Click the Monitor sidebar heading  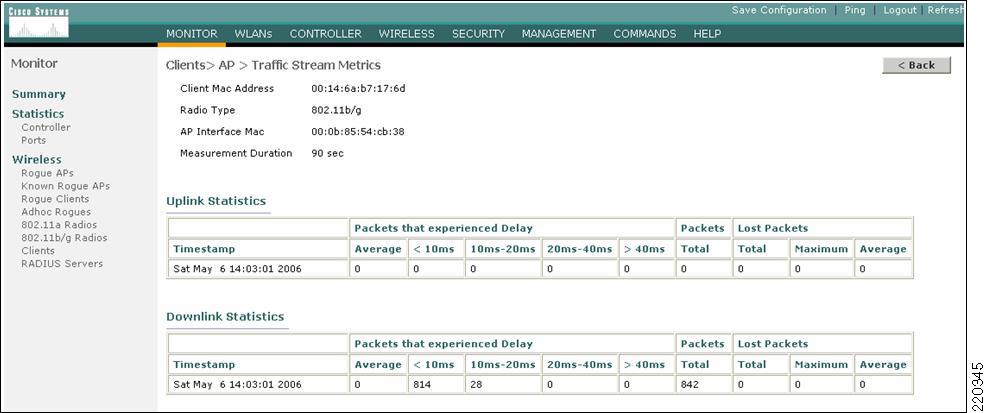pyautogui.click(x=35, y=63)
